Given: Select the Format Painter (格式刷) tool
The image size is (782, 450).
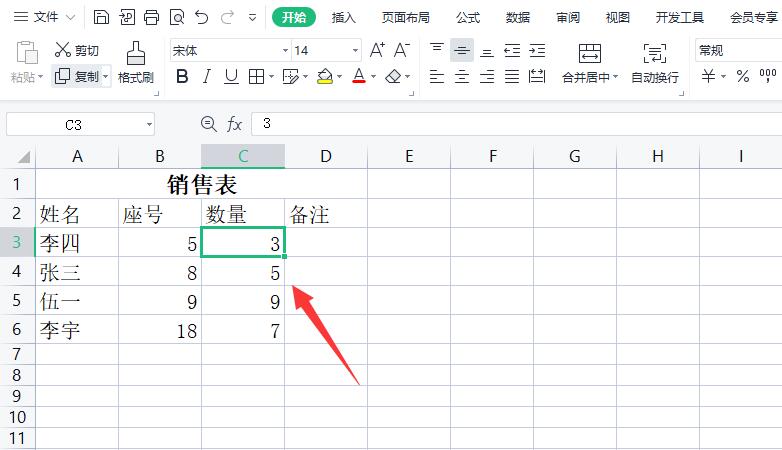Looking at the screenshot, I should [x=135, y=61].
